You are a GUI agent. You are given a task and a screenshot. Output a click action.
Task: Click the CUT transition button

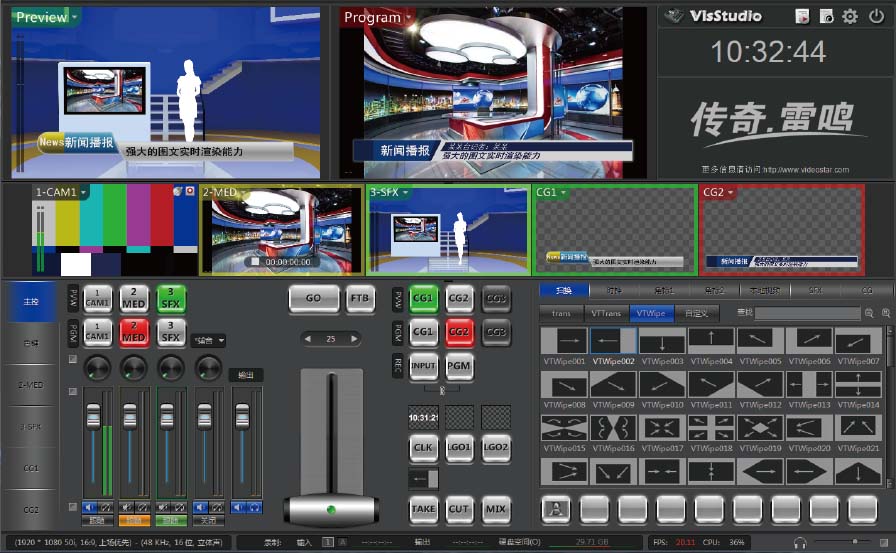(459, 508)
